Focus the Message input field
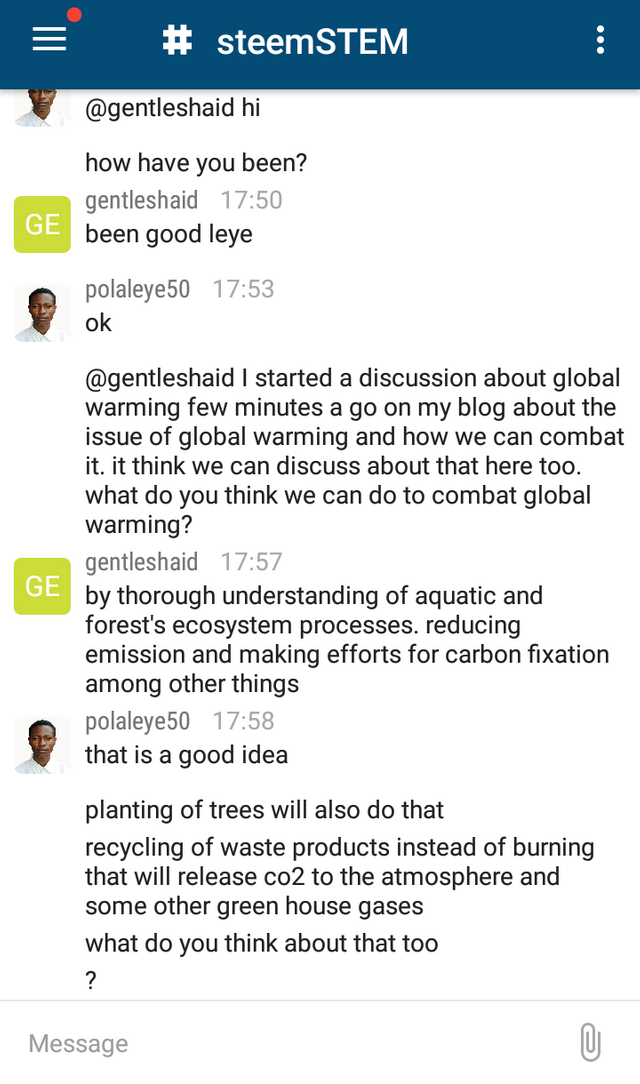640x1084 pixels. [290, 1043]
